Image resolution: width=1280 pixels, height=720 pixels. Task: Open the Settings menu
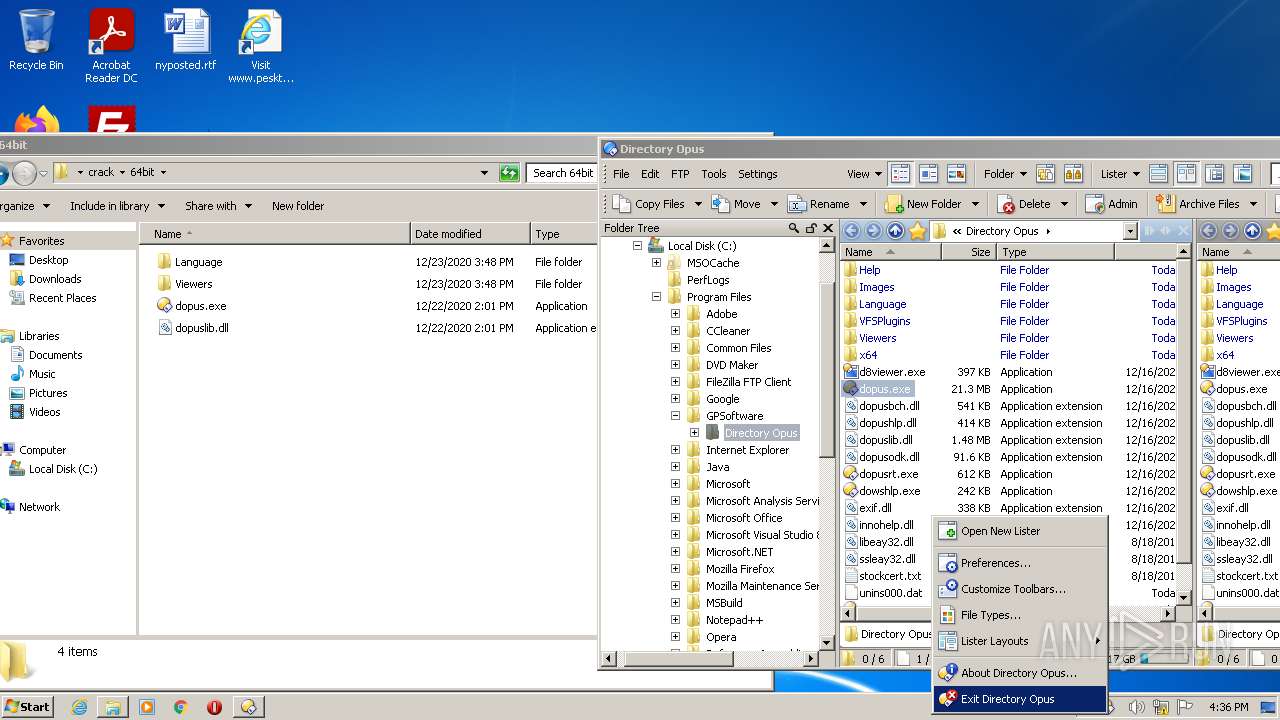(757, 174)
